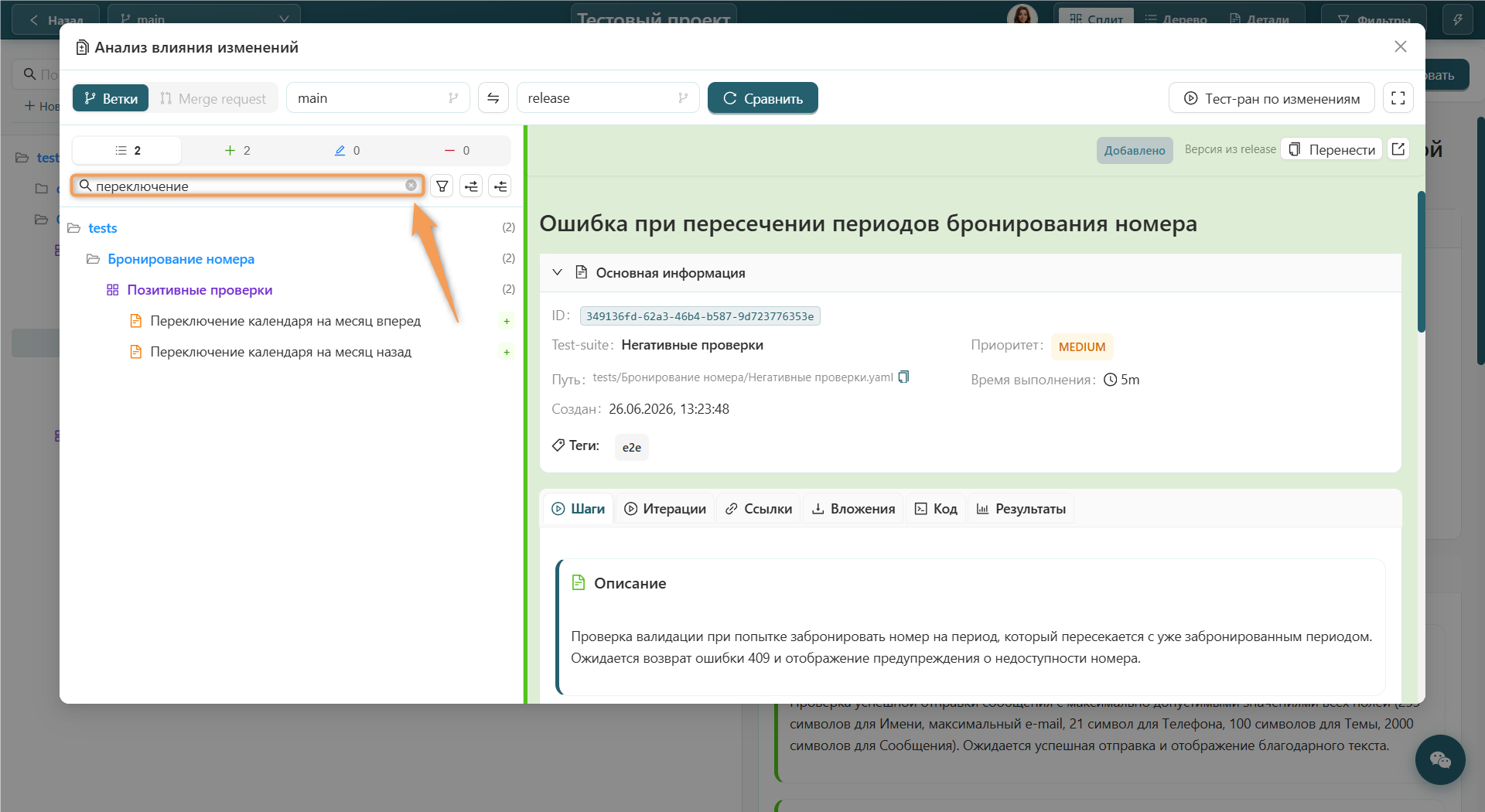This screenshot has height=812, width=1485.
Task: Select test Переключение календаря на месяц назад
Action: tap(280, 352)
